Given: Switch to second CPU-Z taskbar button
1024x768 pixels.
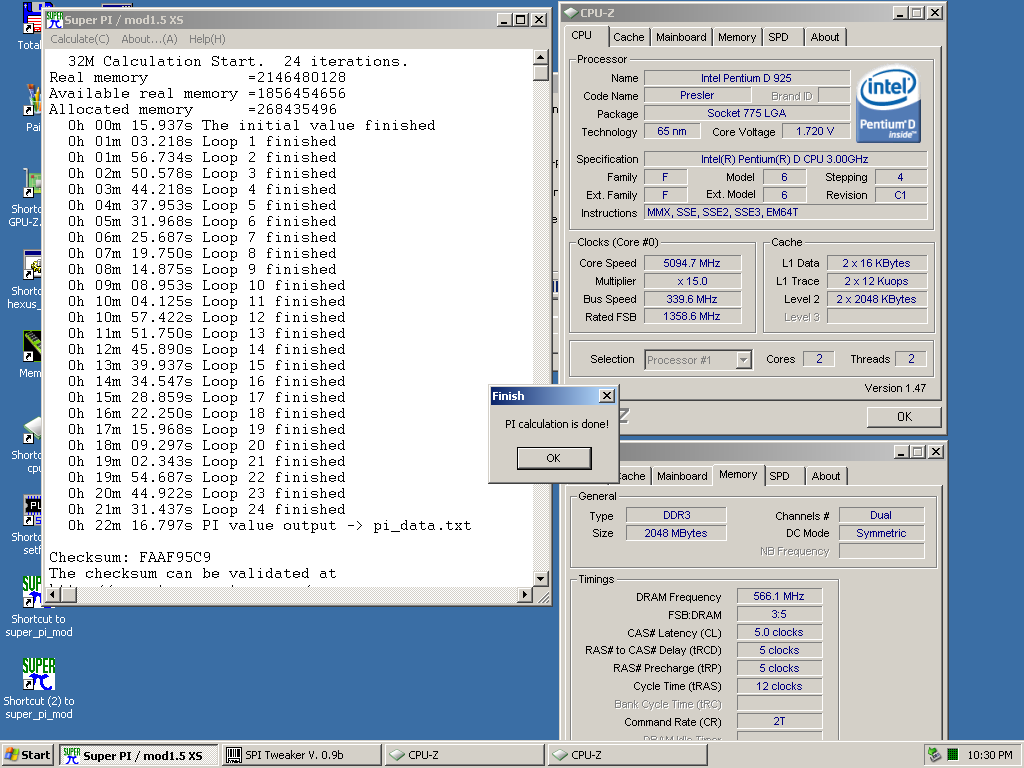Looking at the screenshot, I should tap(628, 755).
